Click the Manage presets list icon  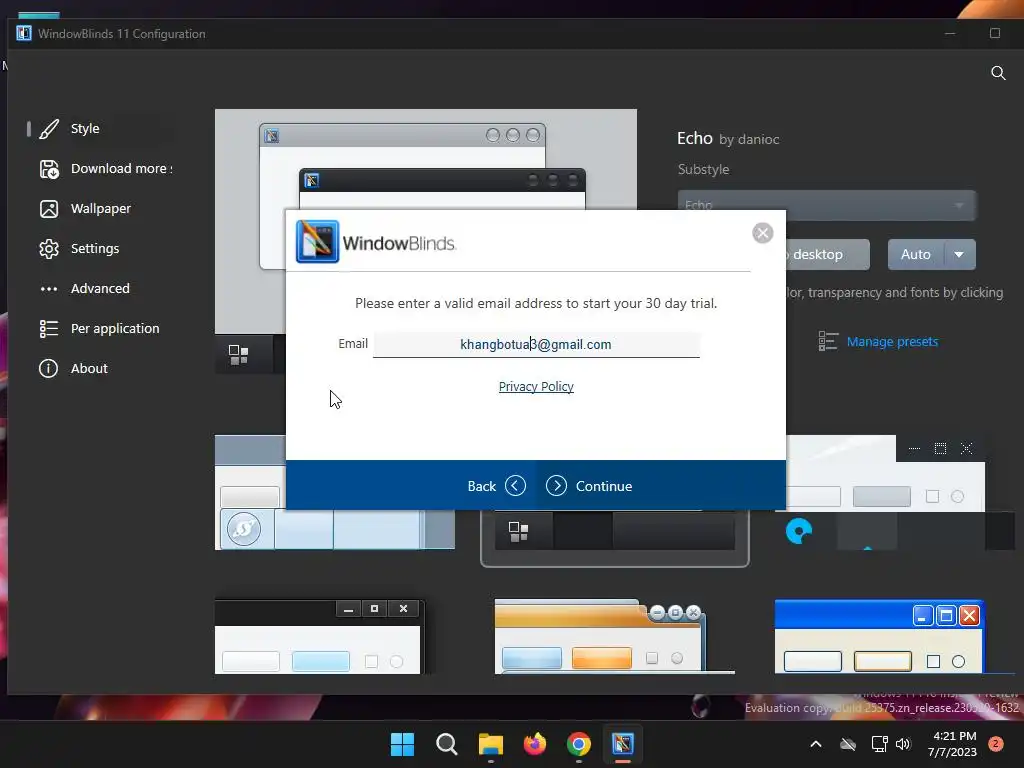828,341
